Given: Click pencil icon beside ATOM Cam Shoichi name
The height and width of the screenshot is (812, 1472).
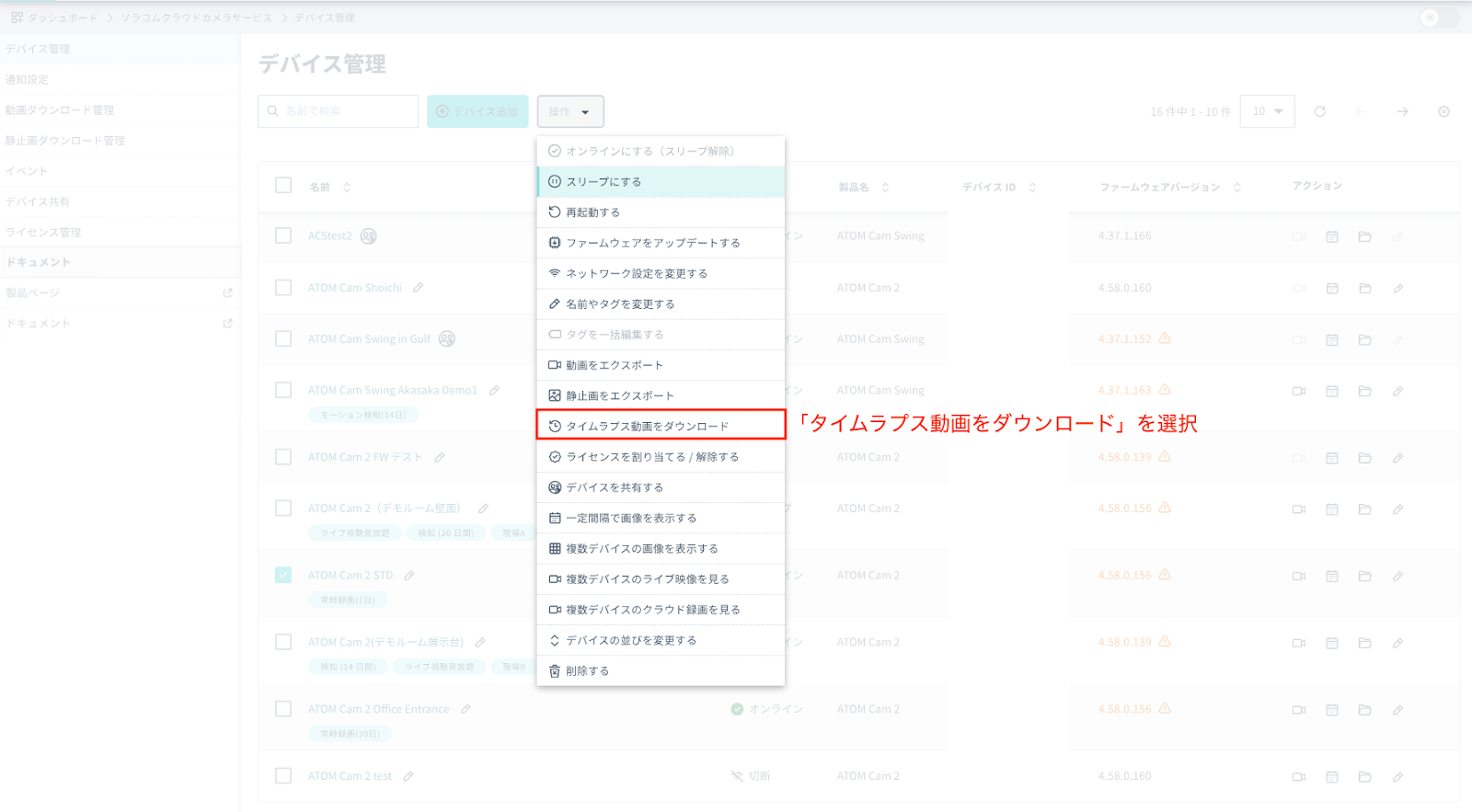Looking at the screenshot, I should tap(418, 288).
